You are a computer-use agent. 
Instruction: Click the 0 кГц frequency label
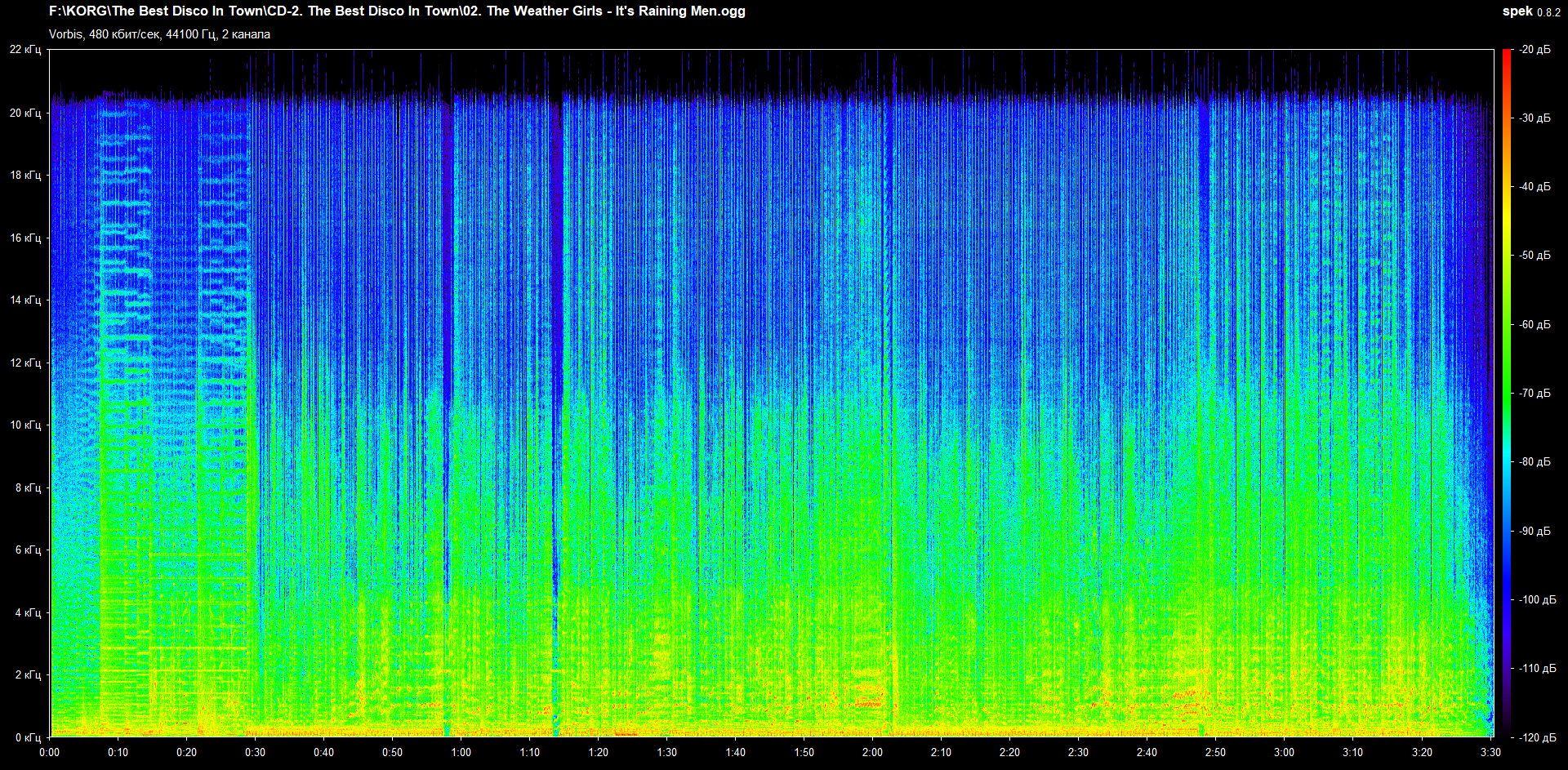point(28,737)
